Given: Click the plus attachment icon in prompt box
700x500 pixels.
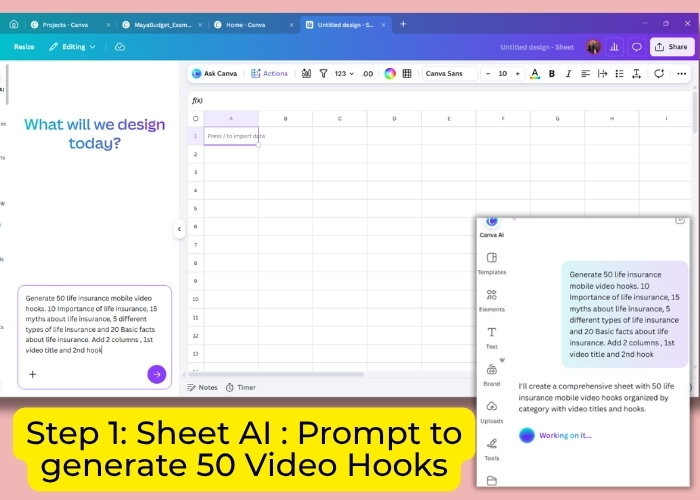Looking at the screenshot, I should pyautogui.click(x=33, y=375).
